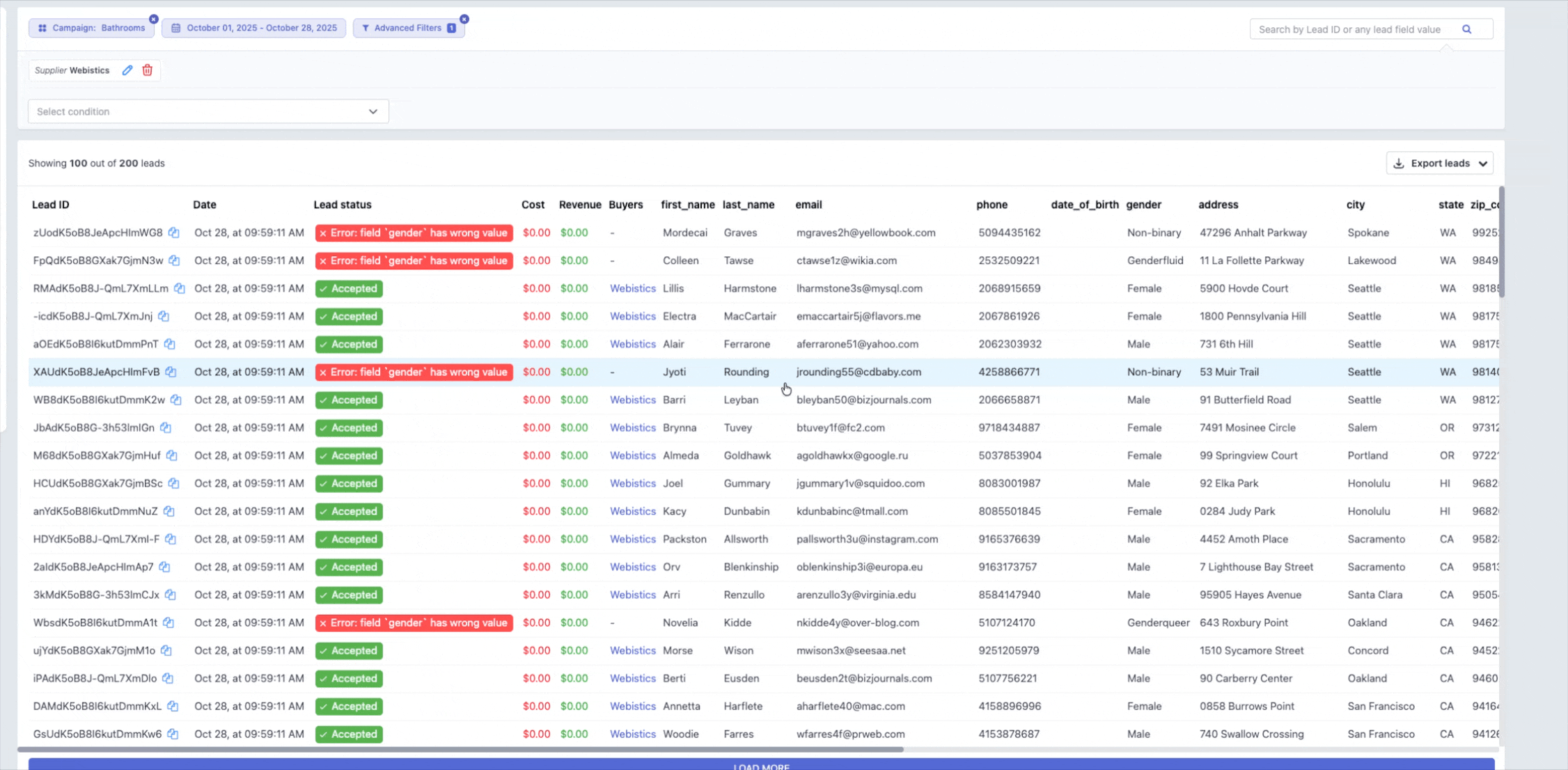The width and height of the screenshot is (1568, 770).
Task: Remove the Campaign Bathrooms filter with its x badge
Action: coord(154,19)
